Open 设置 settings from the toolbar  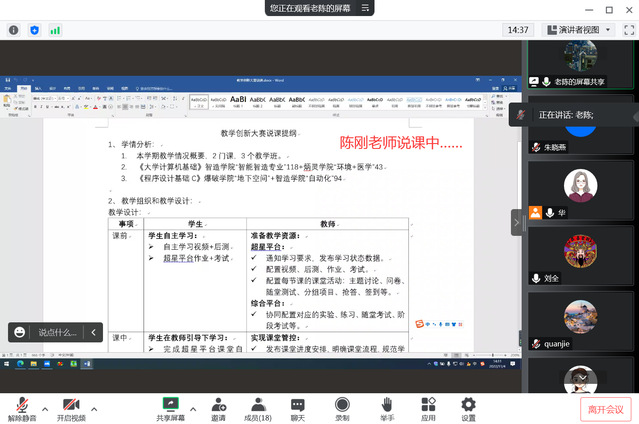click(468, 408)
